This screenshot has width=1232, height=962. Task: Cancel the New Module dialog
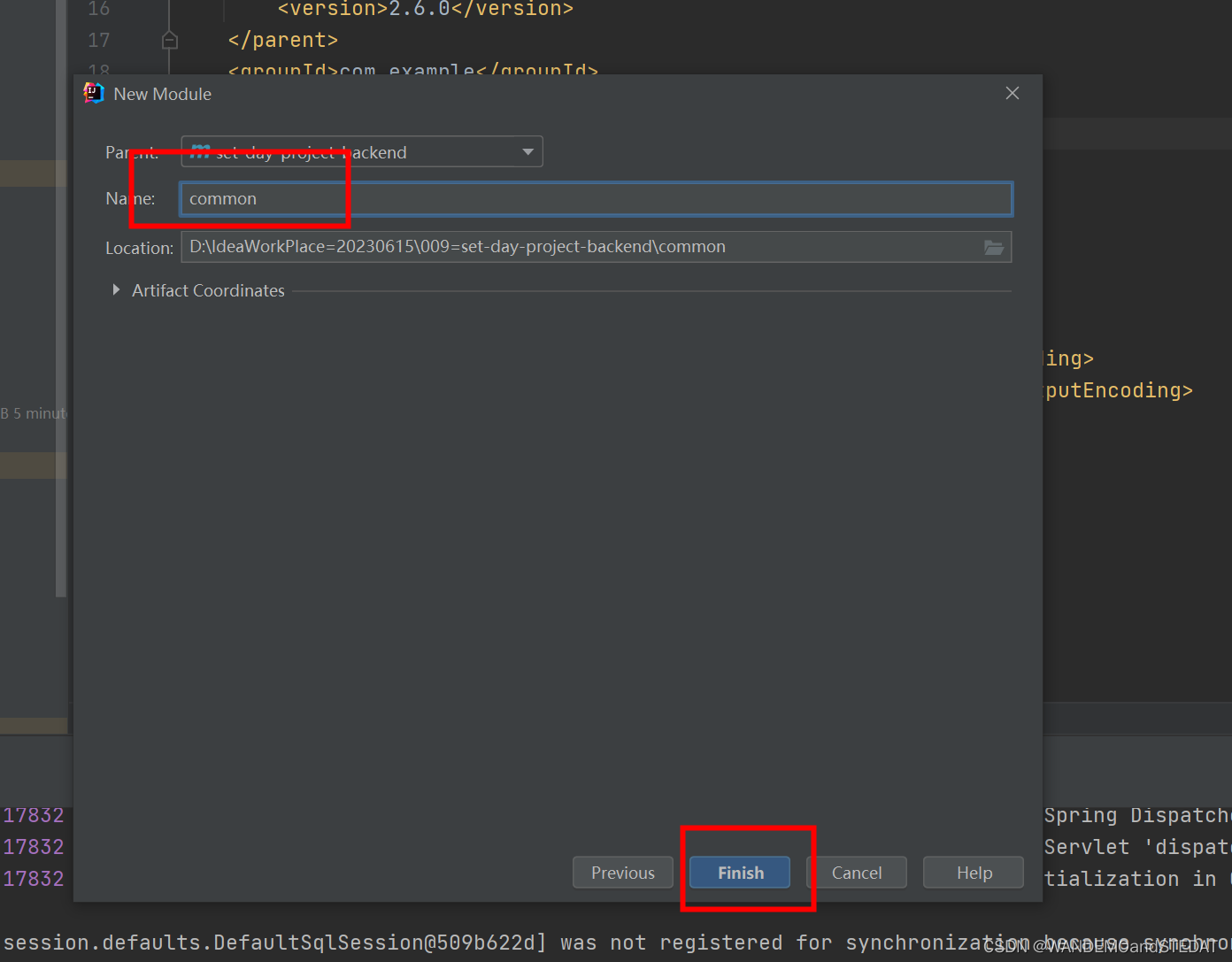coord(856,872)
